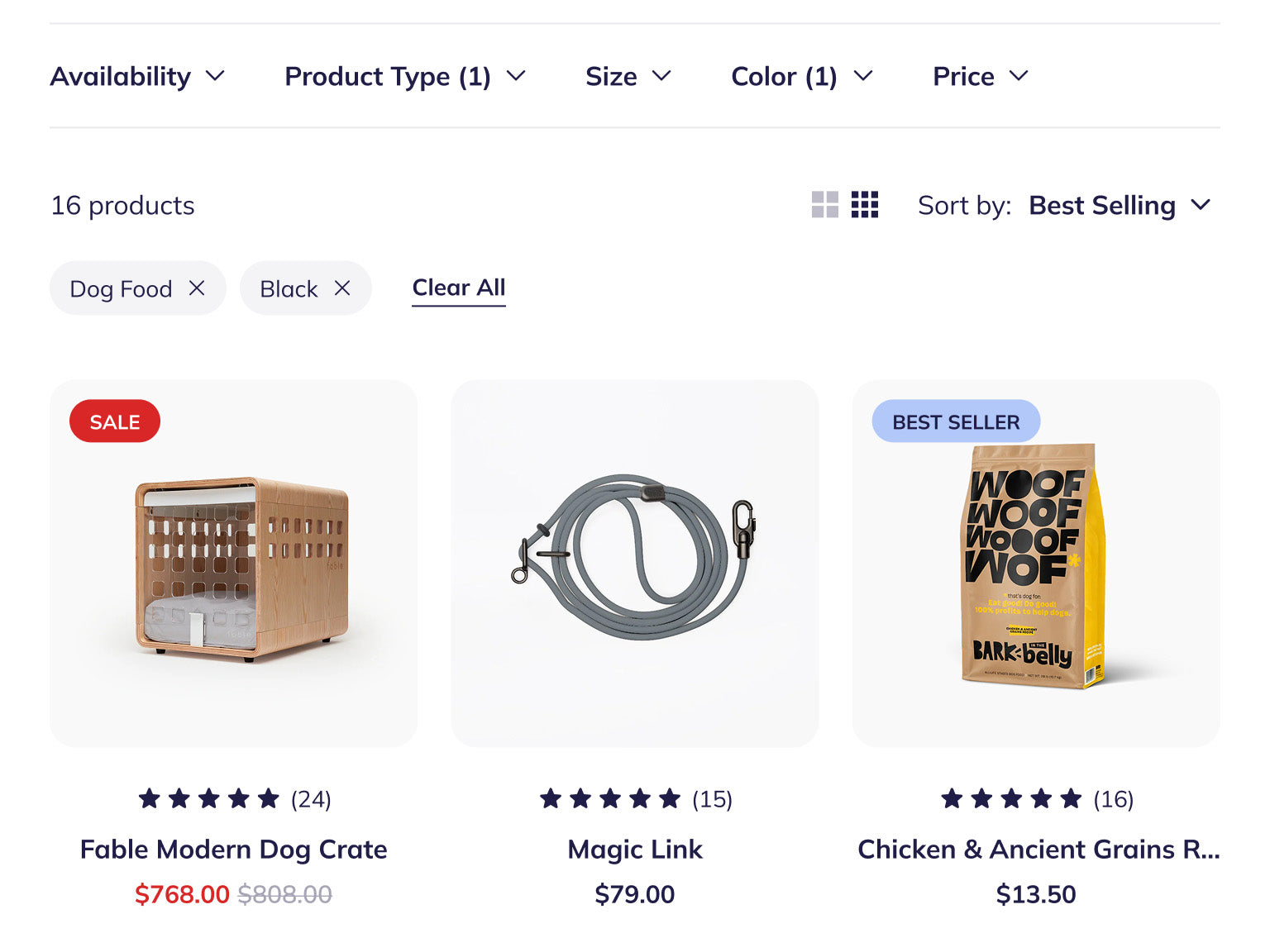1270x952 pixels.
Task: Open Fable Modern Dog Crate product title
Action: (x=234, y=850)
